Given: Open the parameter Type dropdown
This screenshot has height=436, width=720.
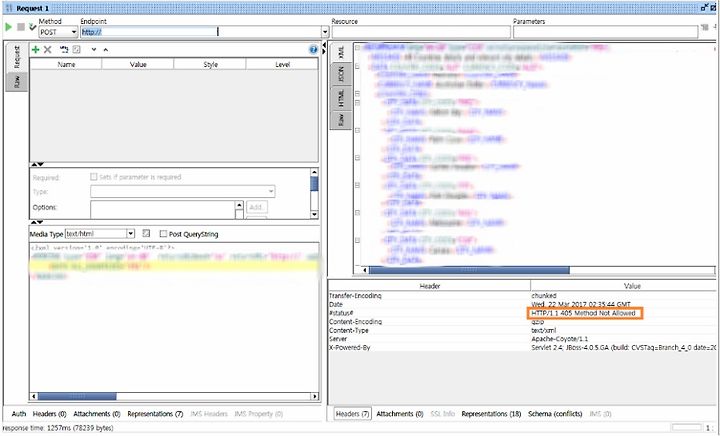Looking at the screenshot, I should point(182,191).
